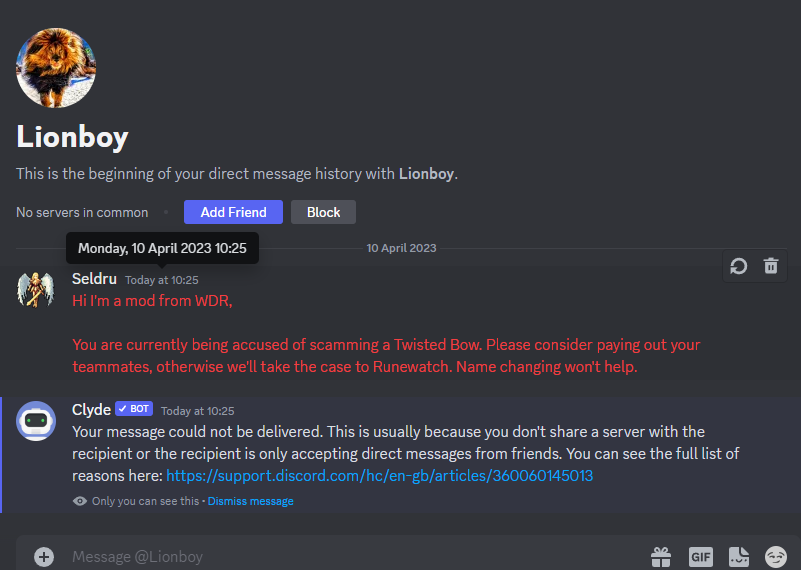
Task: Click the Clyde username
Action: point(91,410)
